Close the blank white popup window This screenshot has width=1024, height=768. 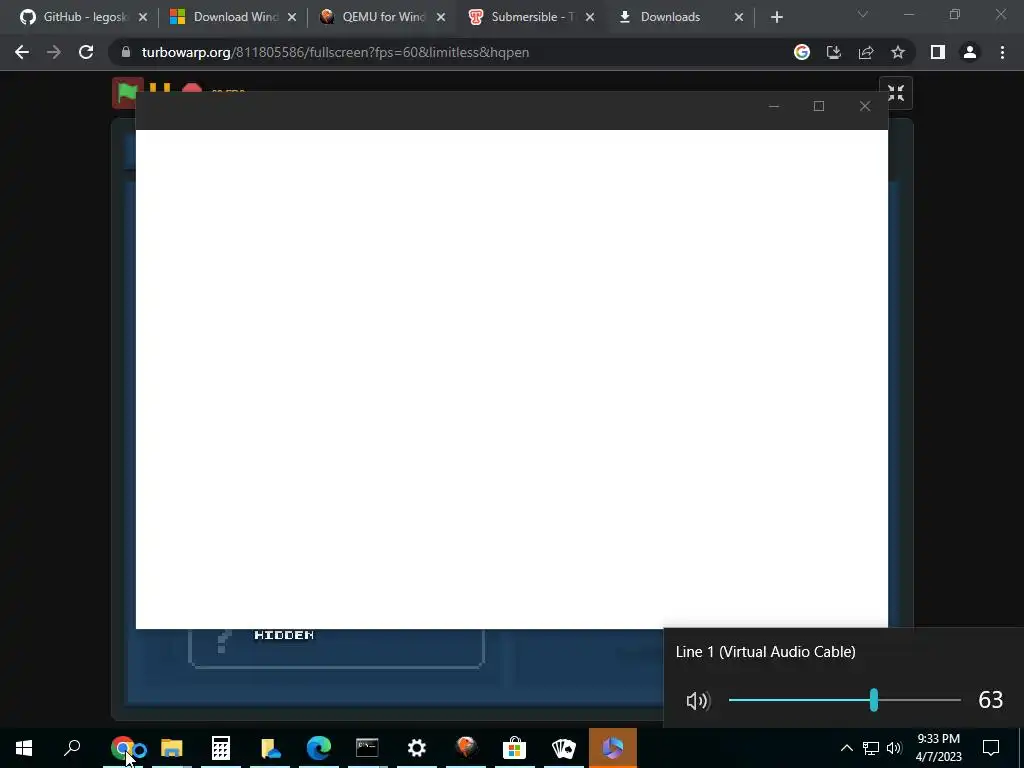(x=865, y=106)
